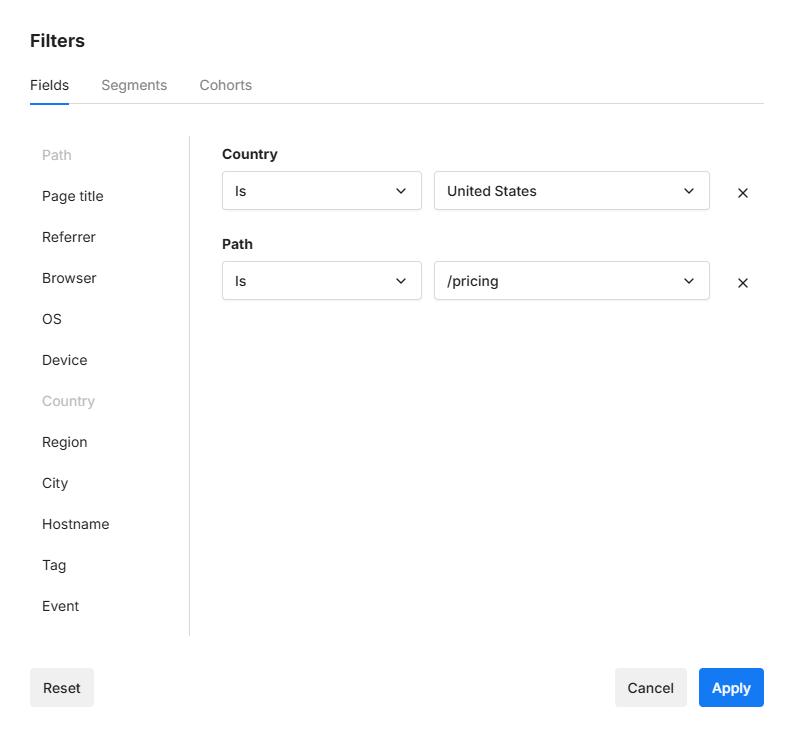
Task: Switch to the Cohorts tab
Action: [226, 85]
